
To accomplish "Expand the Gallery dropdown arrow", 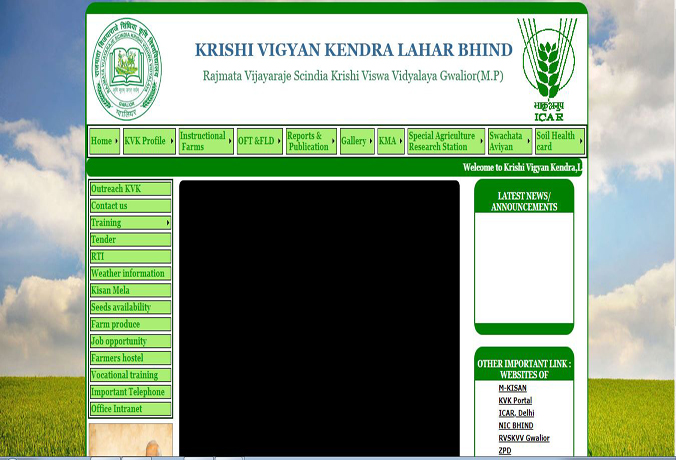I will tap(371, 141).
